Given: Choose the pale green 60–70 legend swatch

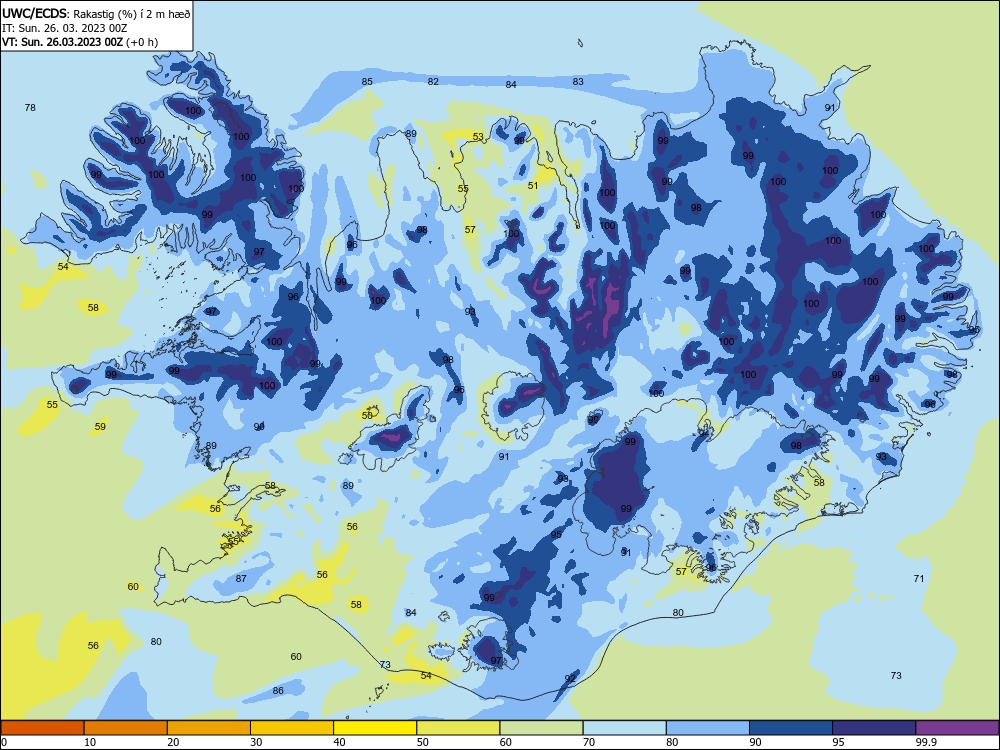Looking at the screenshot, I should click(x=541, y=728).
